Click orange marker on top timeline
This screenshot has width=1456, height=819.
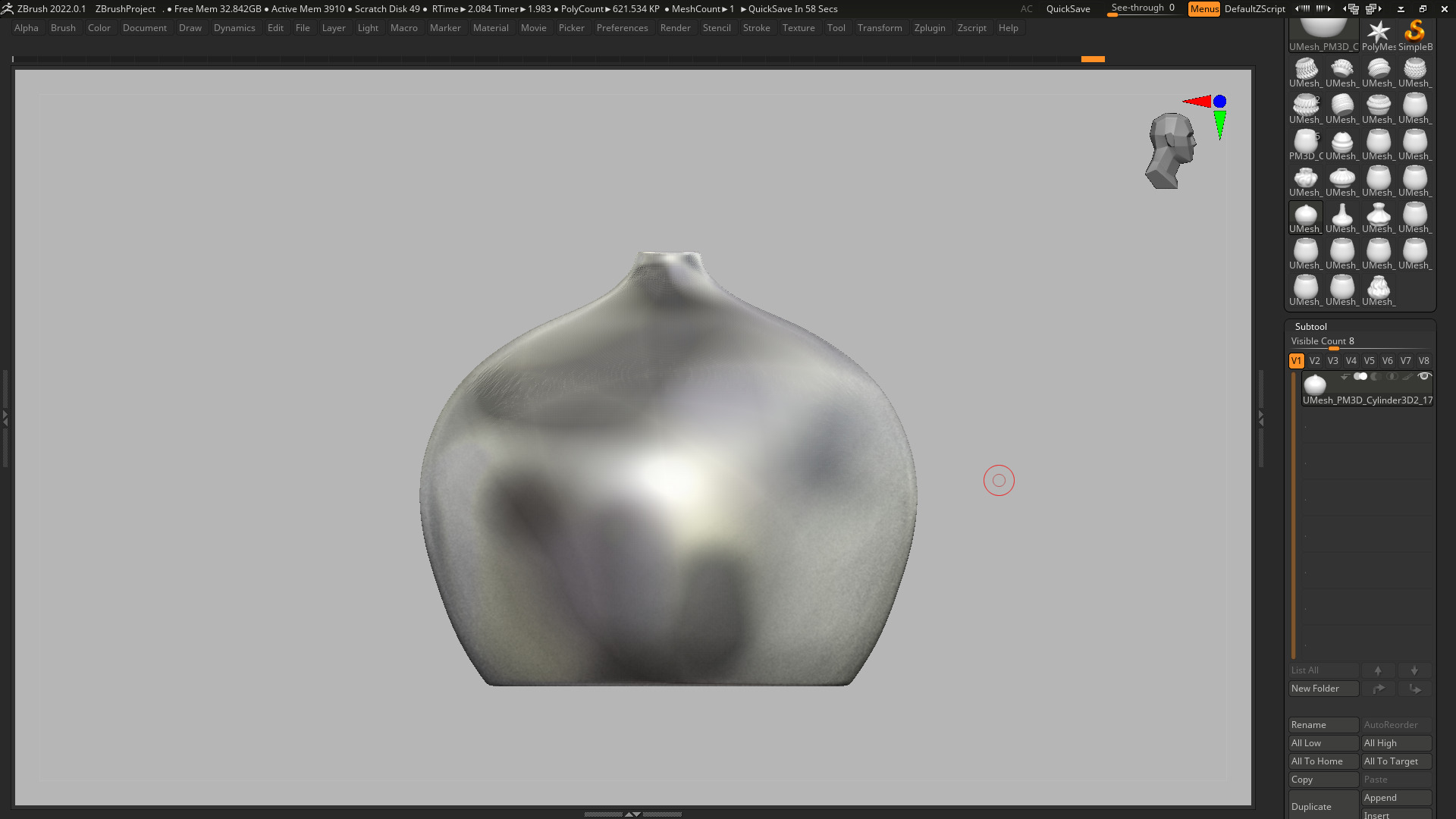click(x=1093, y=59)
